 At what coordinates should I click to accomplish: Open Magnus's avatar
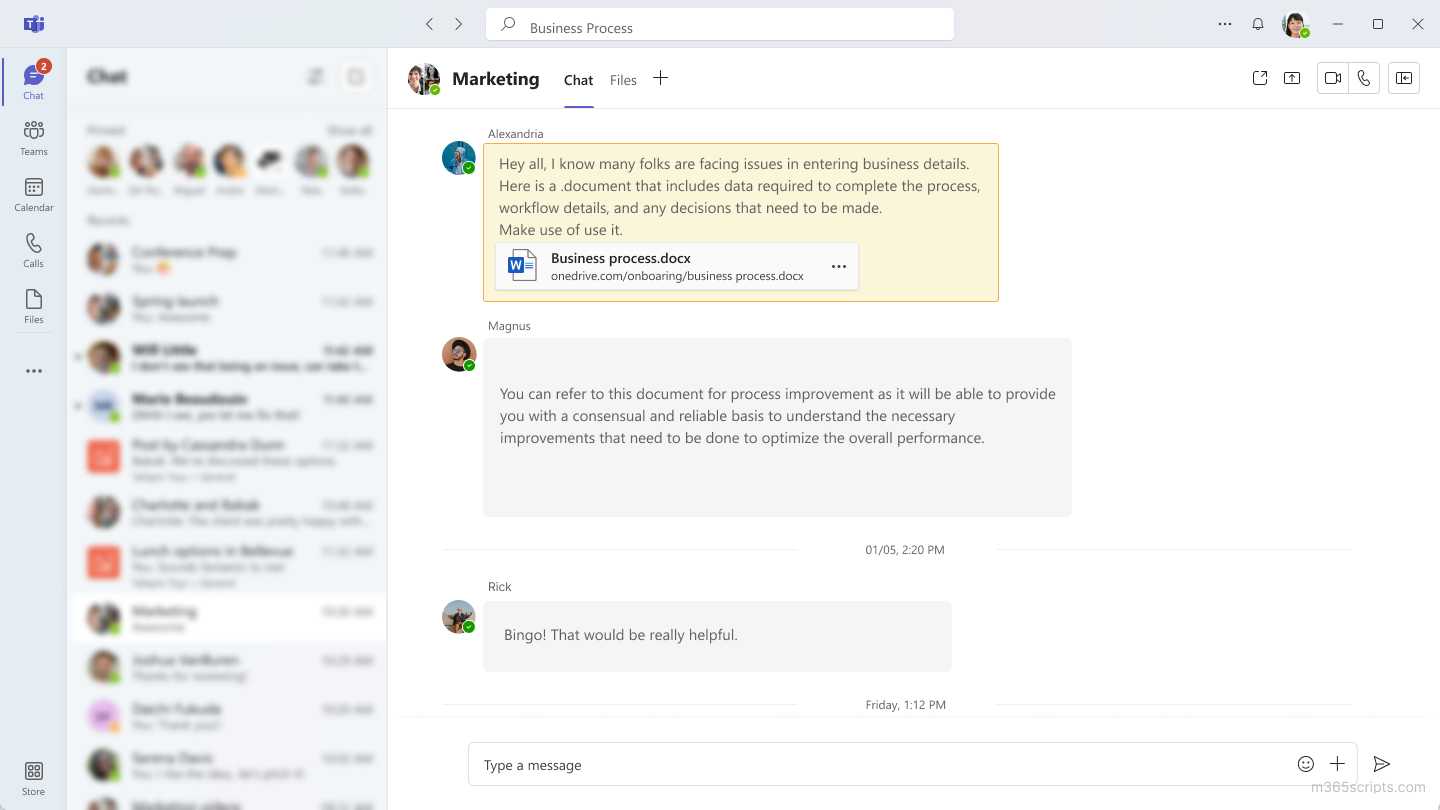459,354
